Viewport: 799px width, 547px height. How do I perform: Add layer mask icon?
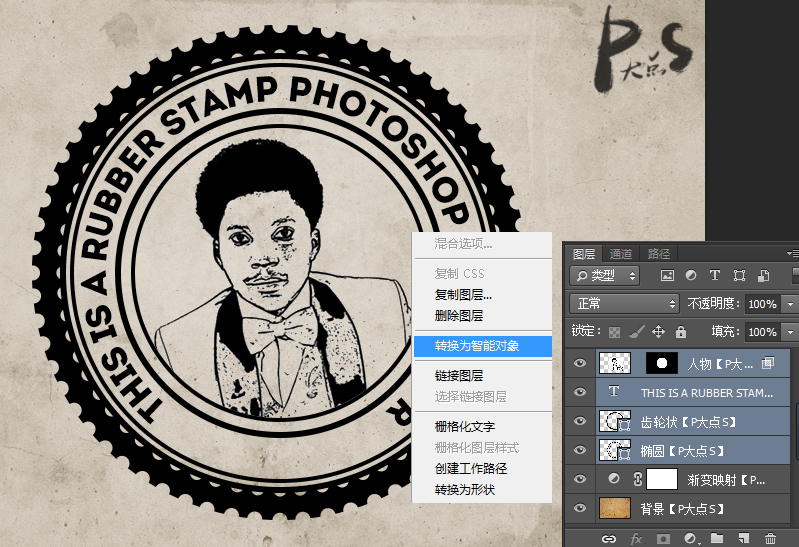tap(663, 538)
